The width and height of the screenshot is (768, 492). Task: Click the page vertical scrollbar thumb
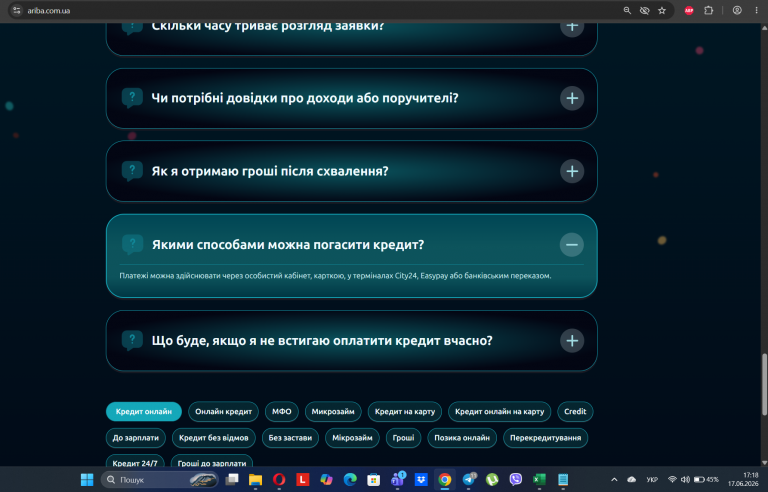764,385
